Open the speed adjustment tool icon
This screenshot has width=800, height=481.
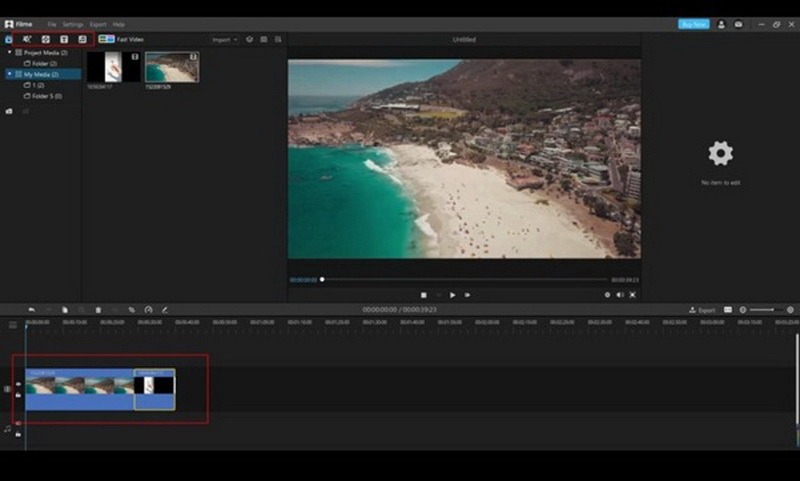tap(148, 310)
